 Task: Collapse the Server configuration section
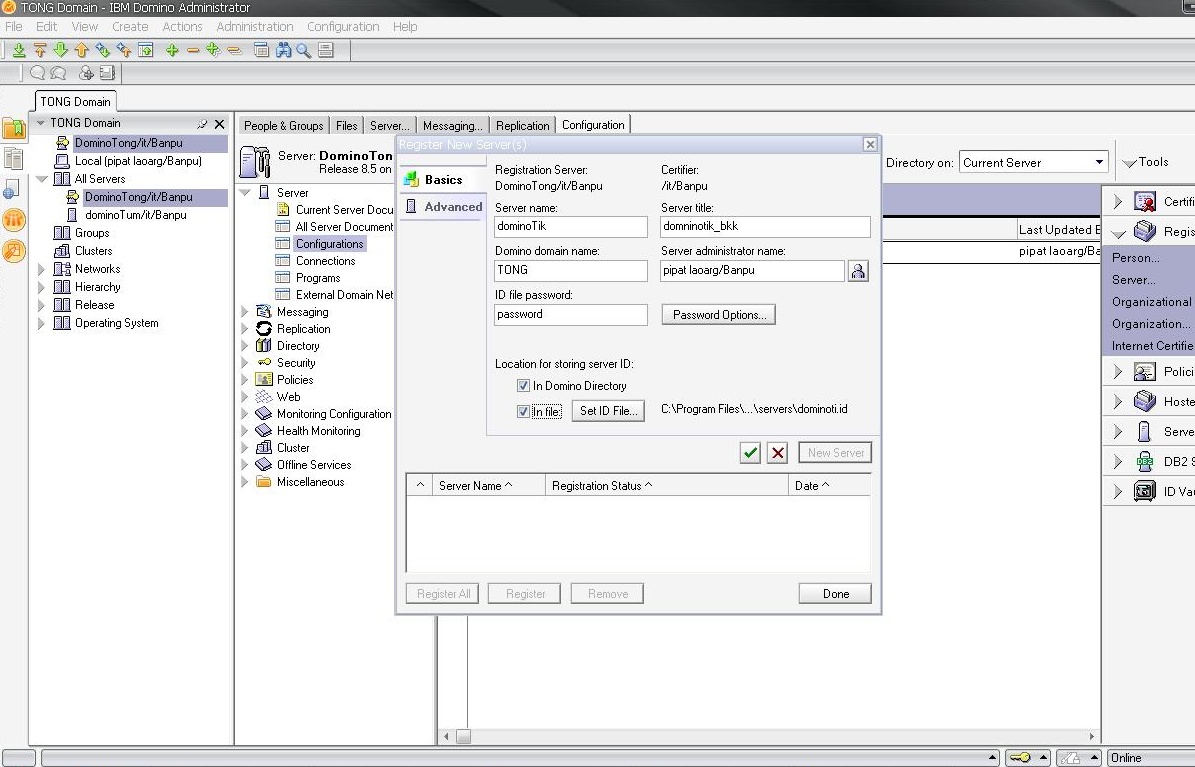(x=245, y=193)
